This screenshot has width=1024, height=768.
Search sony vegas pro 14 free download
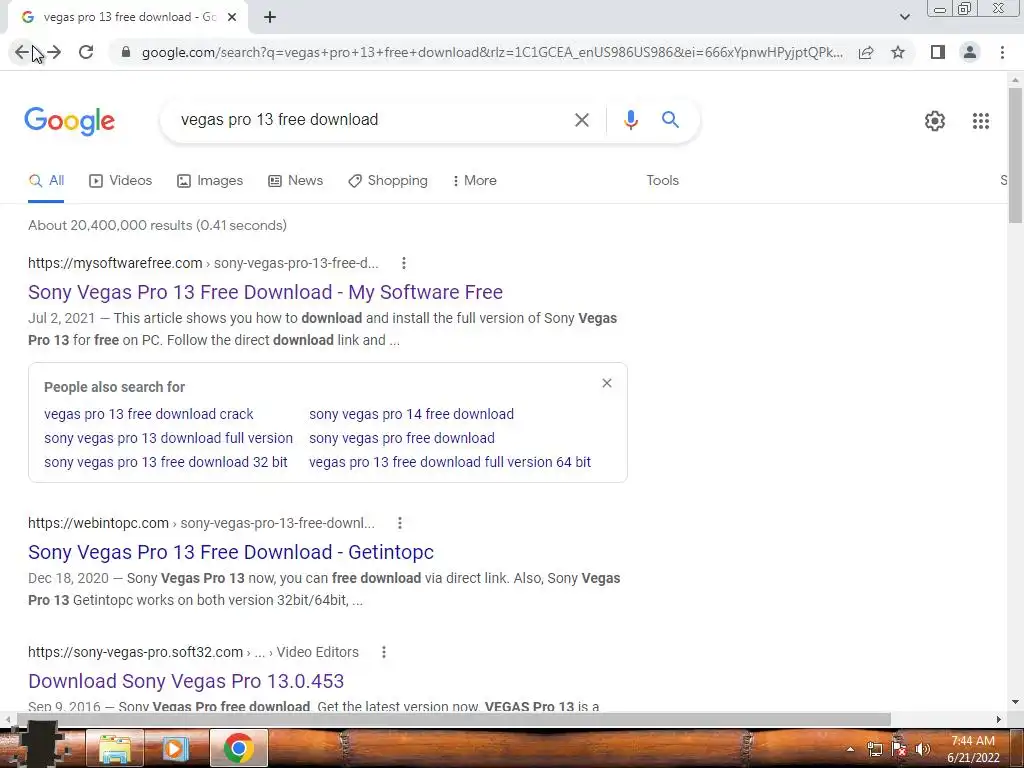click(411, 414)
